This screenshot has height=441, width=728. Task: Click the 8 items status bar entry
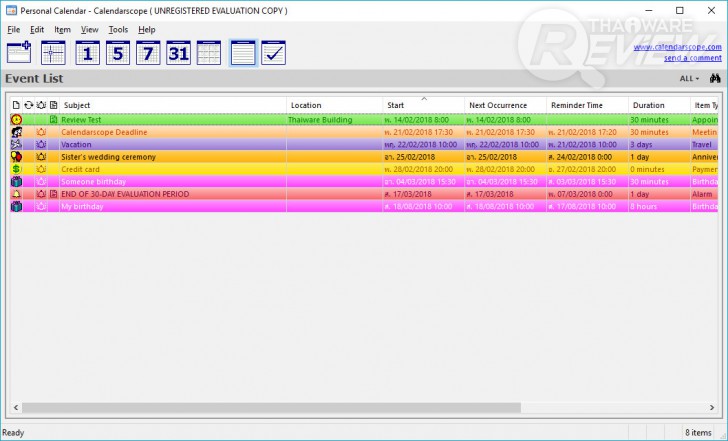698,433
